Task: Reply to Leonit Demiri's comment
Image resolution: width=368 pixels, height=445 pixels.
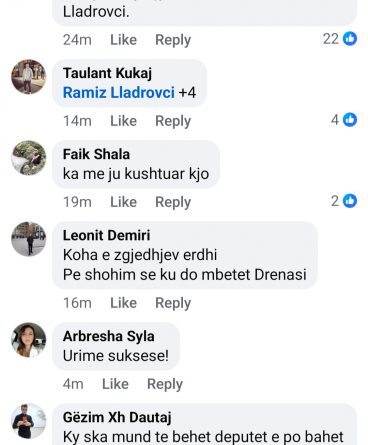Action: (x=173, y=303)
